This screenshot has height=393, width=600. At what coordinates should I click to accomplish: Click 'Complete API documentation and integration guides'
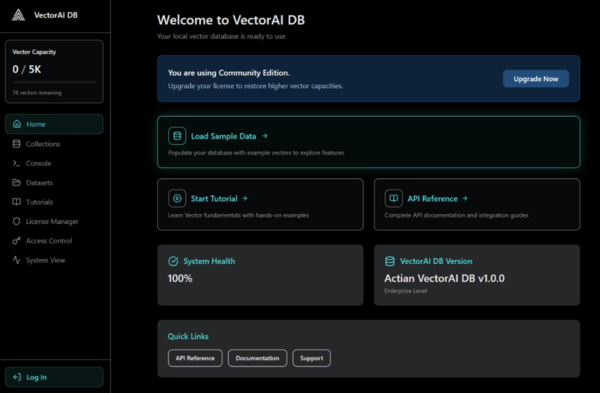pos(456,215)
